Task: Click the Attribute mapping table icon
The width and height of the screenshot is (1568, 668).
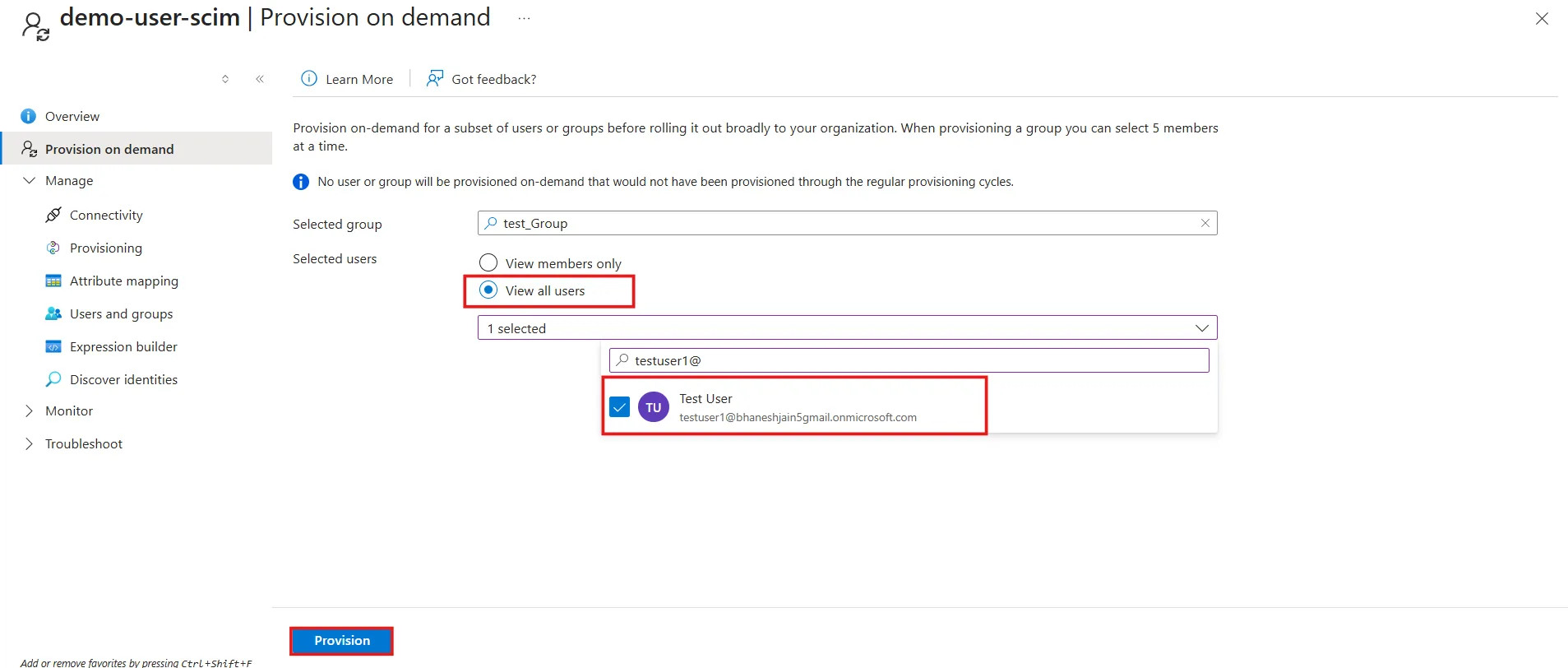Action: click(x=53, y=281)
